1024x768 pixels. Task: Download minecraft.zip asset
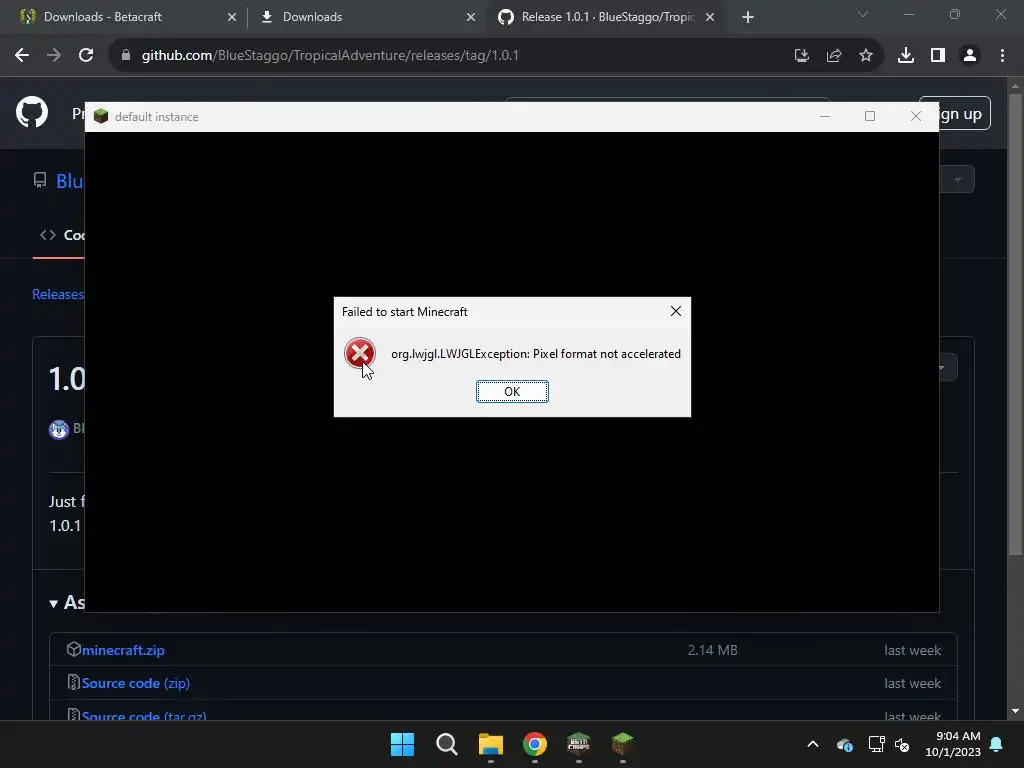tap(123, 650)
